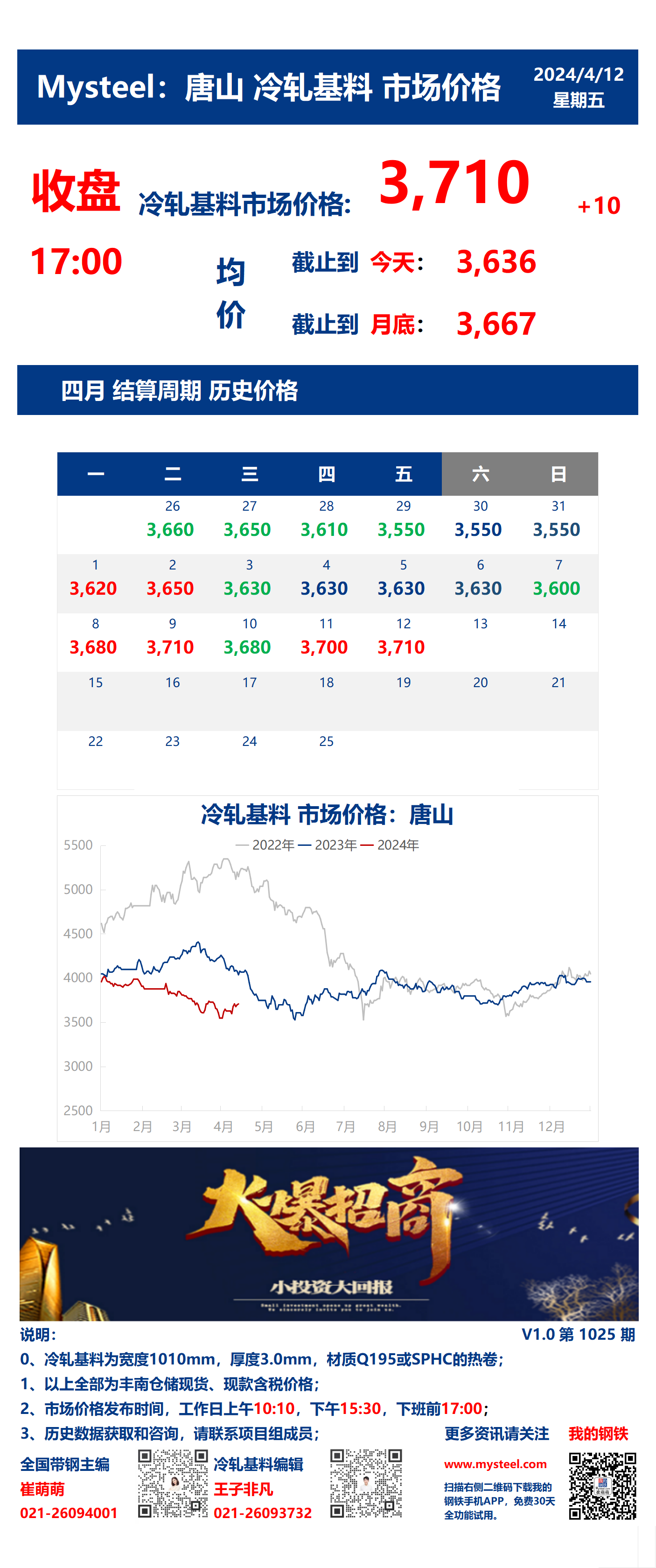Click price 3,550 under day 30
The height and width of the screenshot is (1568, 656).
[x=478, y=529]
